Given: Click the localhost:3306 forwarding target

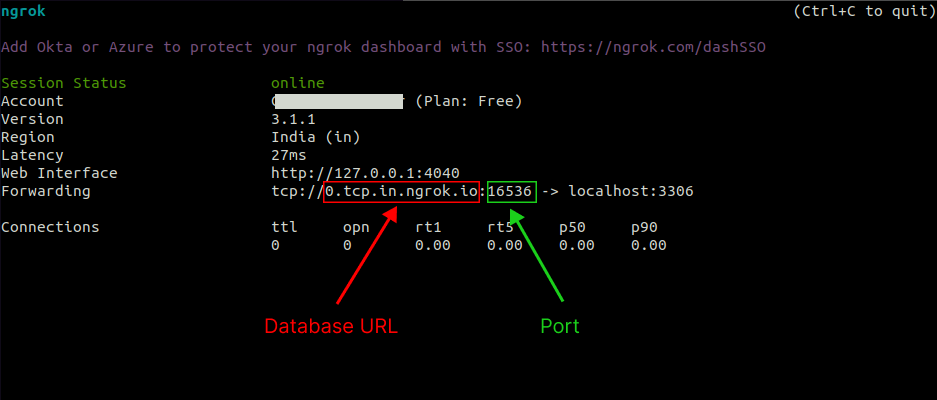Looking at the screenshot, I should (x=631, y=192).
